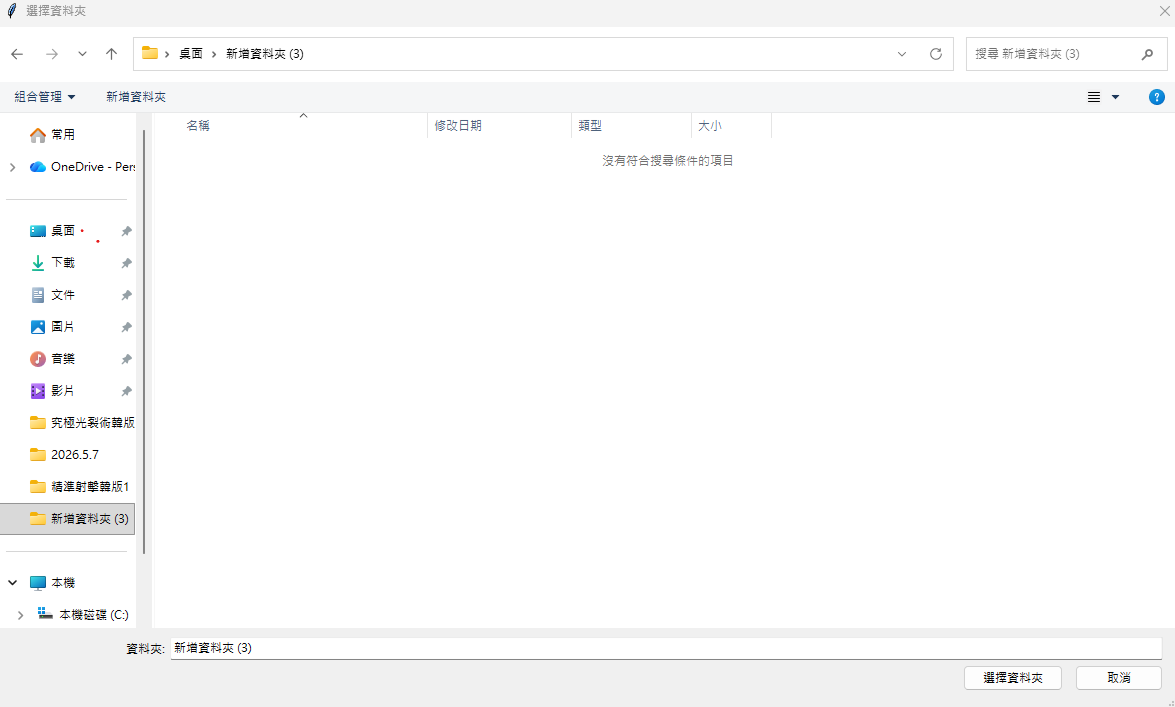
Task: Collapse the 本機 tree node
Action: tap(13, 583)
